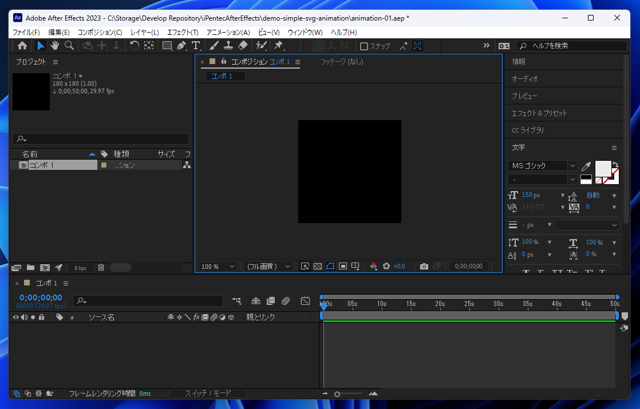The image size is (640, 409).
Task: Click eyedropper in Character panel
Action: pyautogui.click(x=586, y=166)
